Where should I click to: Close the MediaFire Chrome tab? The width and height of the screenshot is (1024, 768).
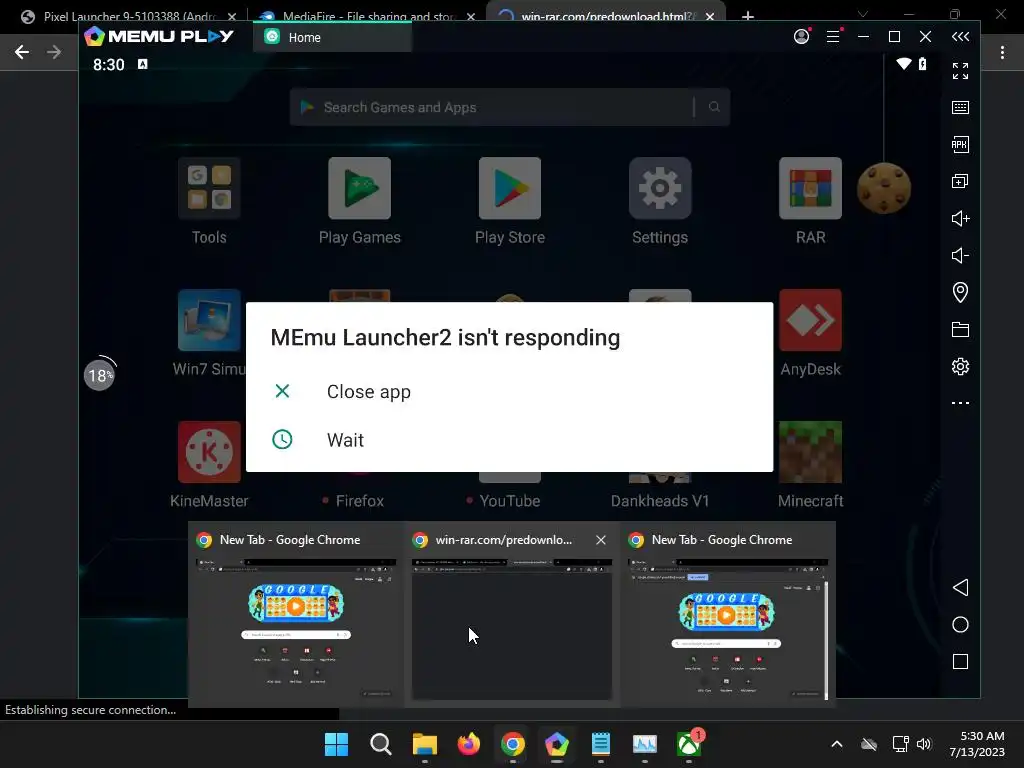pos(471,16)
